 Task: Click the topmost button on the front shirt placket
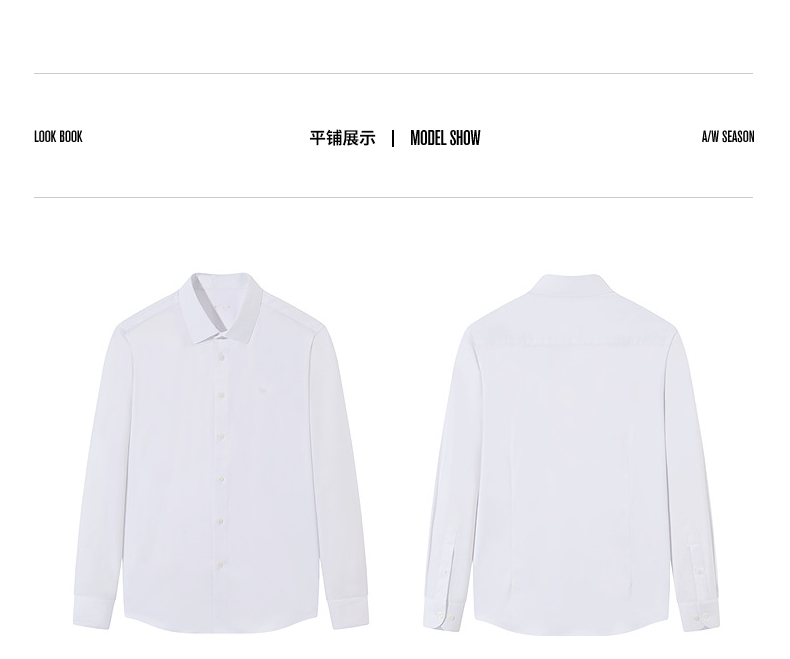click(x=221, y=357)
